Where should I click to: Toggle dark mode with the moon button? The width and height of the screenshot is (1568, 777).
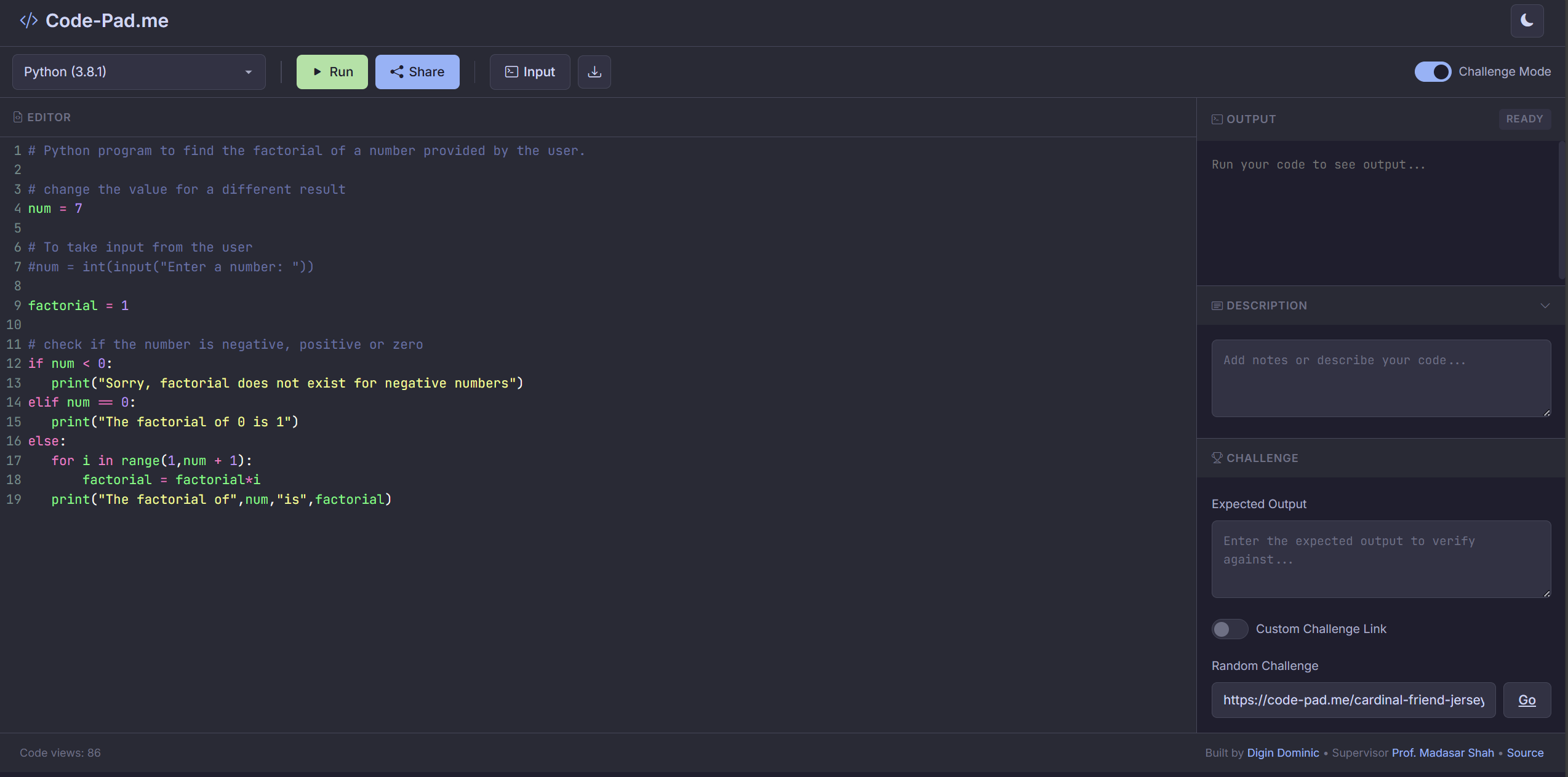pos(1527,20)
